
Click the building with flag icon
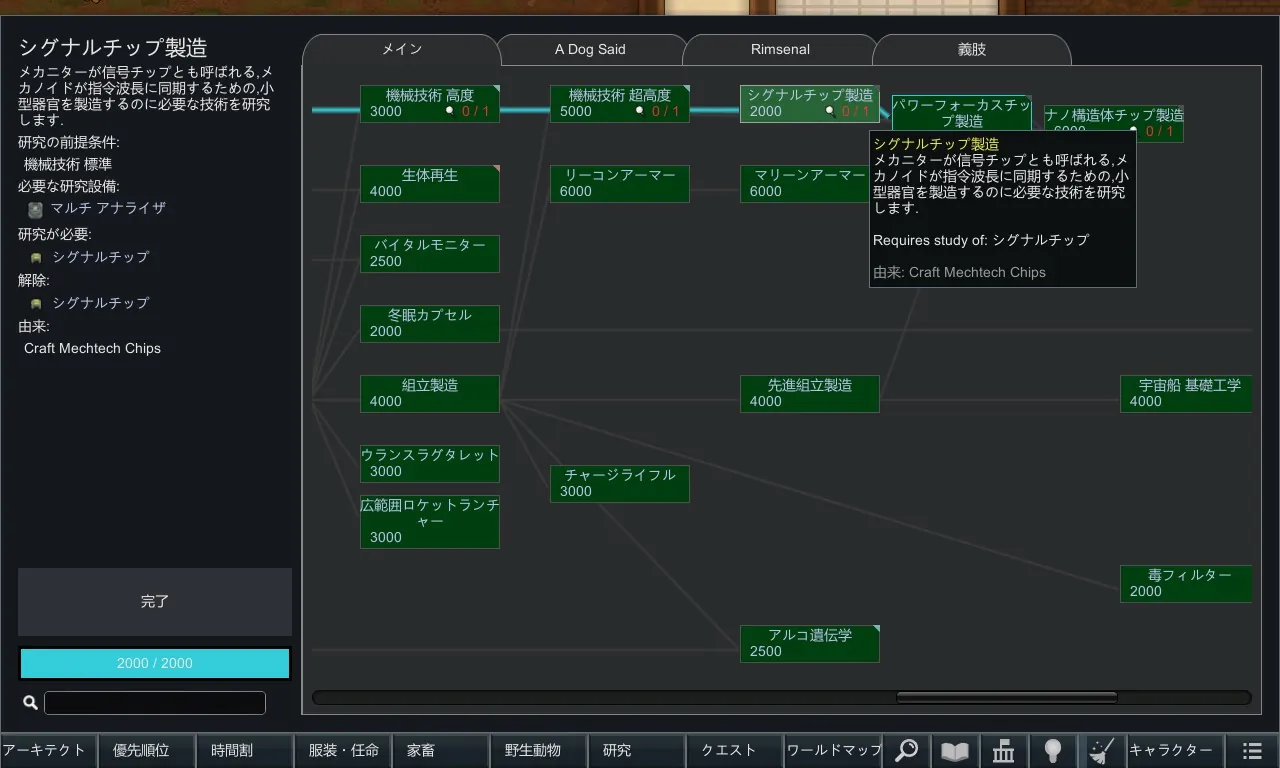[1004, 750]
